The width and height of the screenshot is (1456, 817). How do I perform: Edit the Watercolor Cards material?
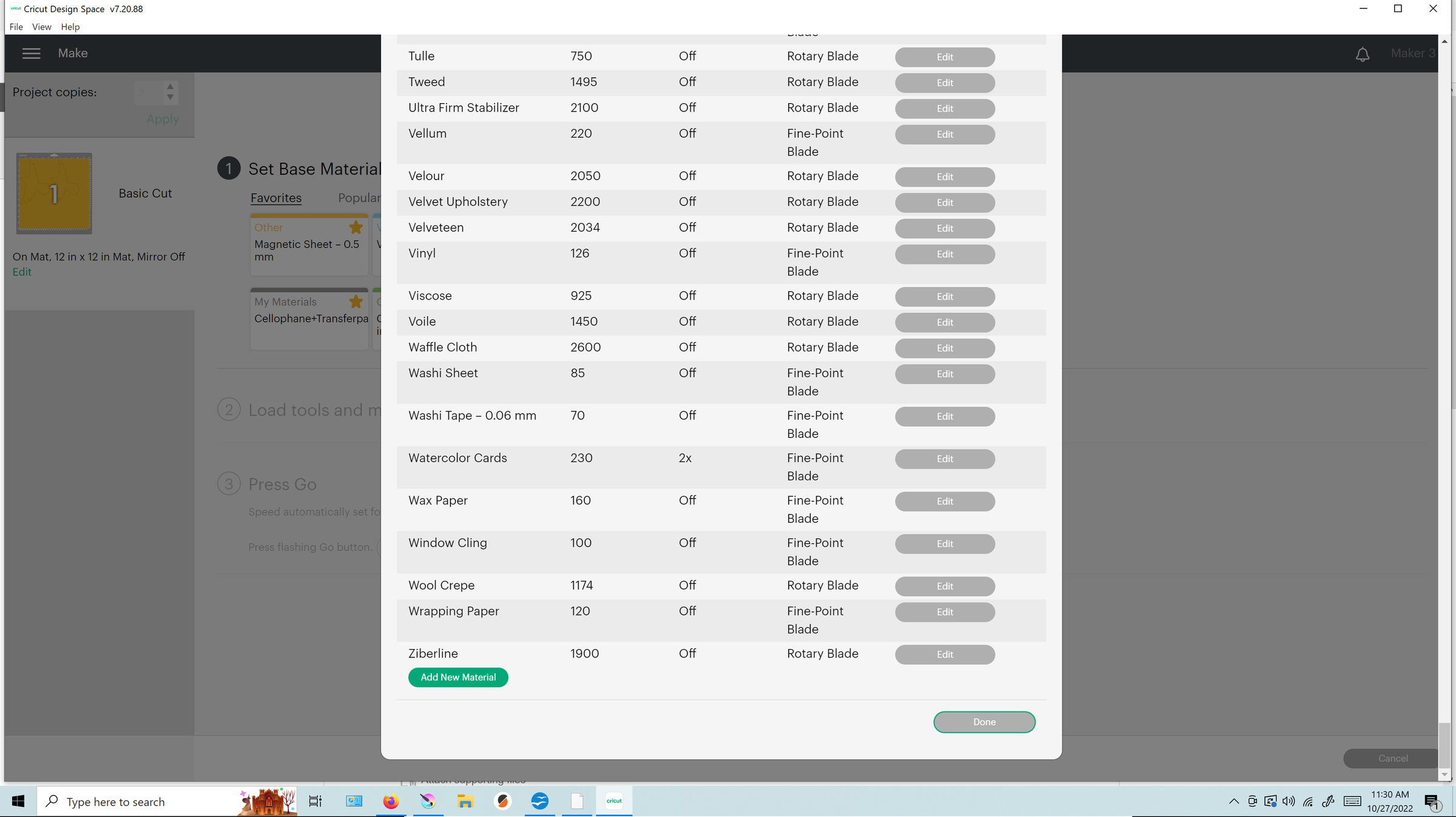pyautogui.click(x=945, y=459)
